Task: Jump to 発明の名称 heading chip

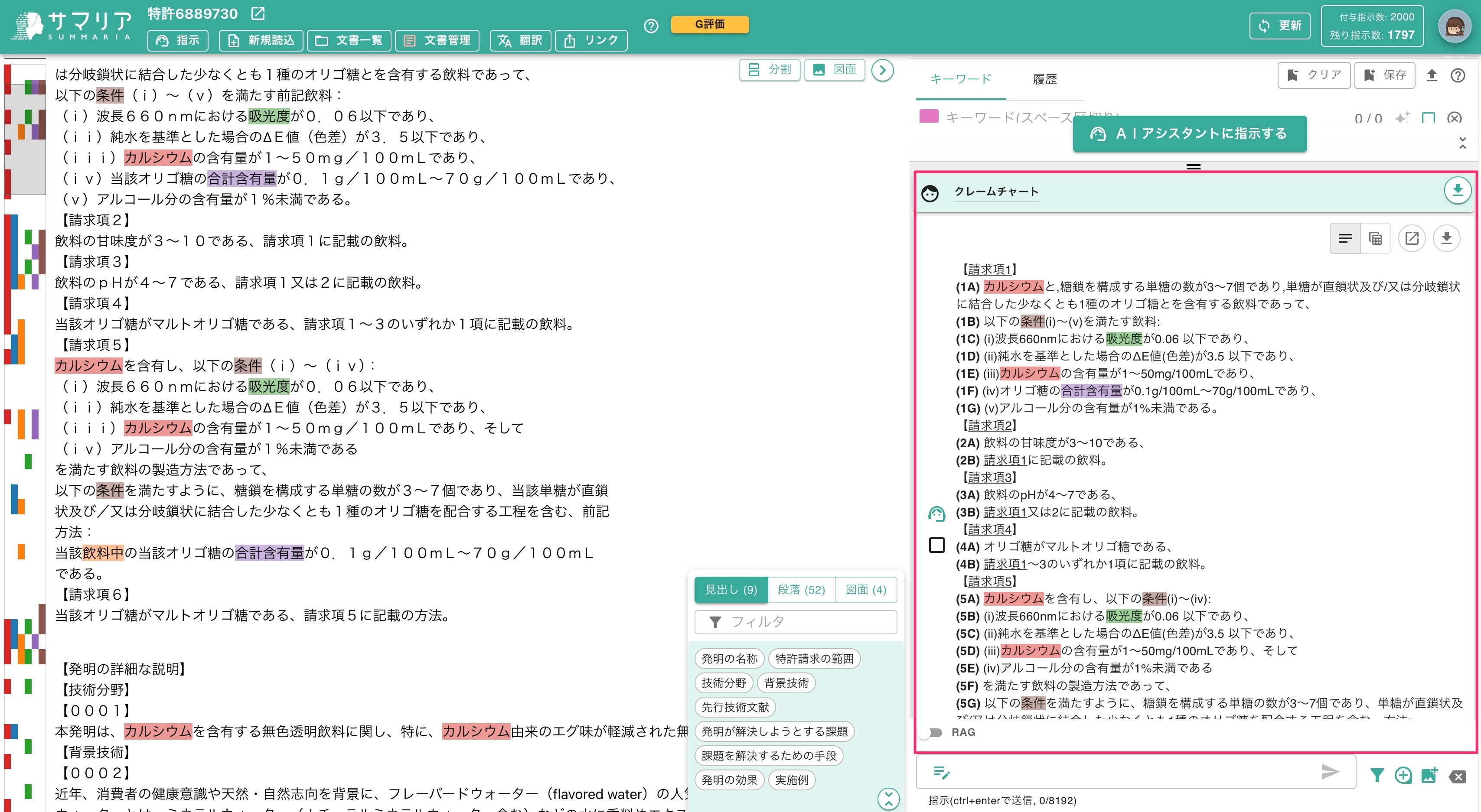Action: pos(729,659)
